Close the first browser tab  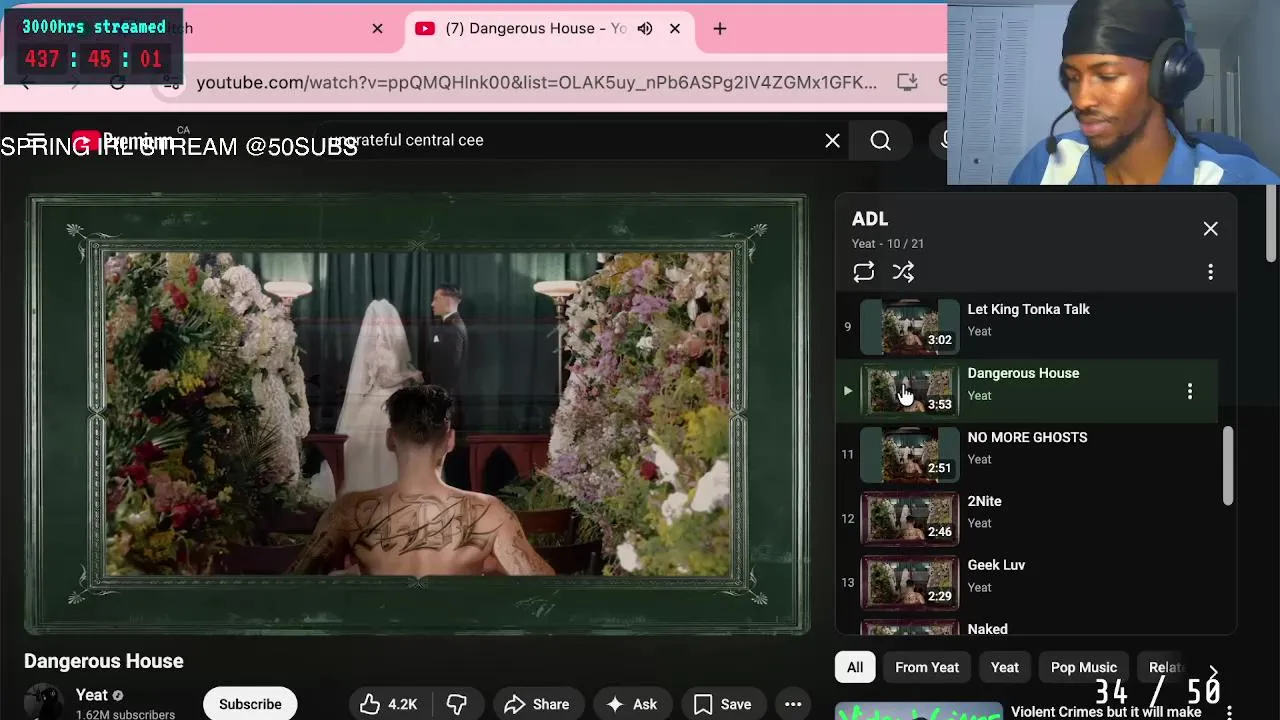coord(377,28)
